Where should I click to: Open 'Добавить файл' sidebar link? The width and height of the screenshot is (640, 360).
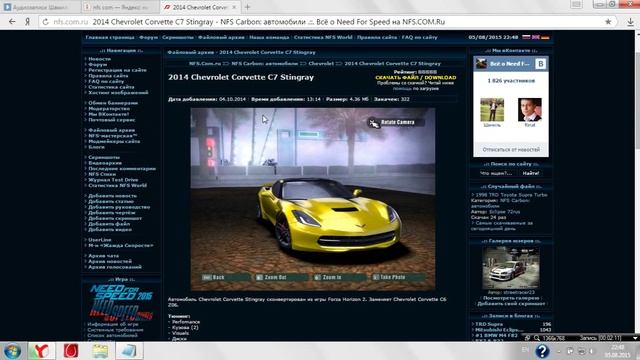pos(109,224)
